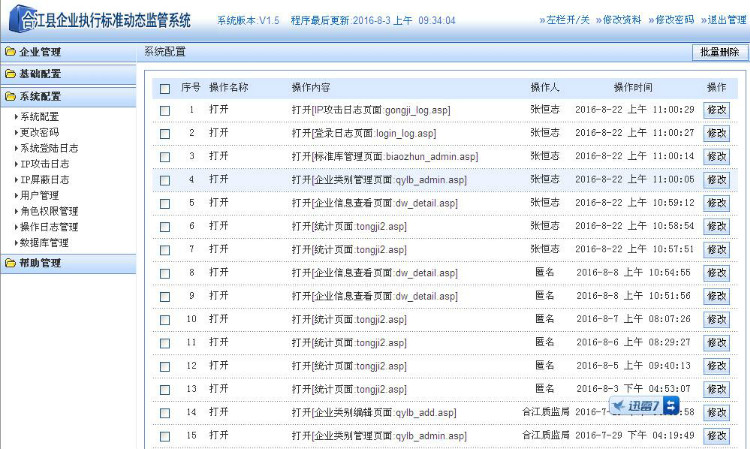
Task: Open 更改密码 in the sidebar
Action: [39, 132]
